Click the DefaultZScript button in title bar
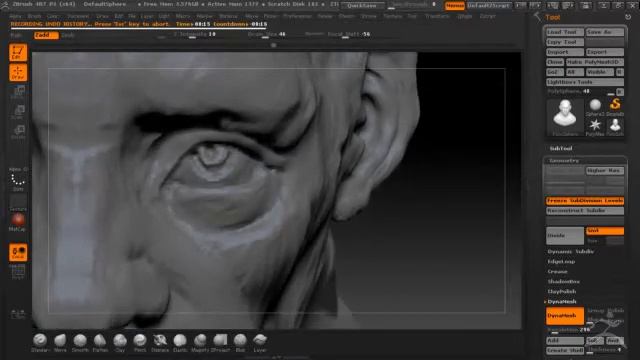The width and height of the screenshot is (640, 360). click(x=489, y=6)
